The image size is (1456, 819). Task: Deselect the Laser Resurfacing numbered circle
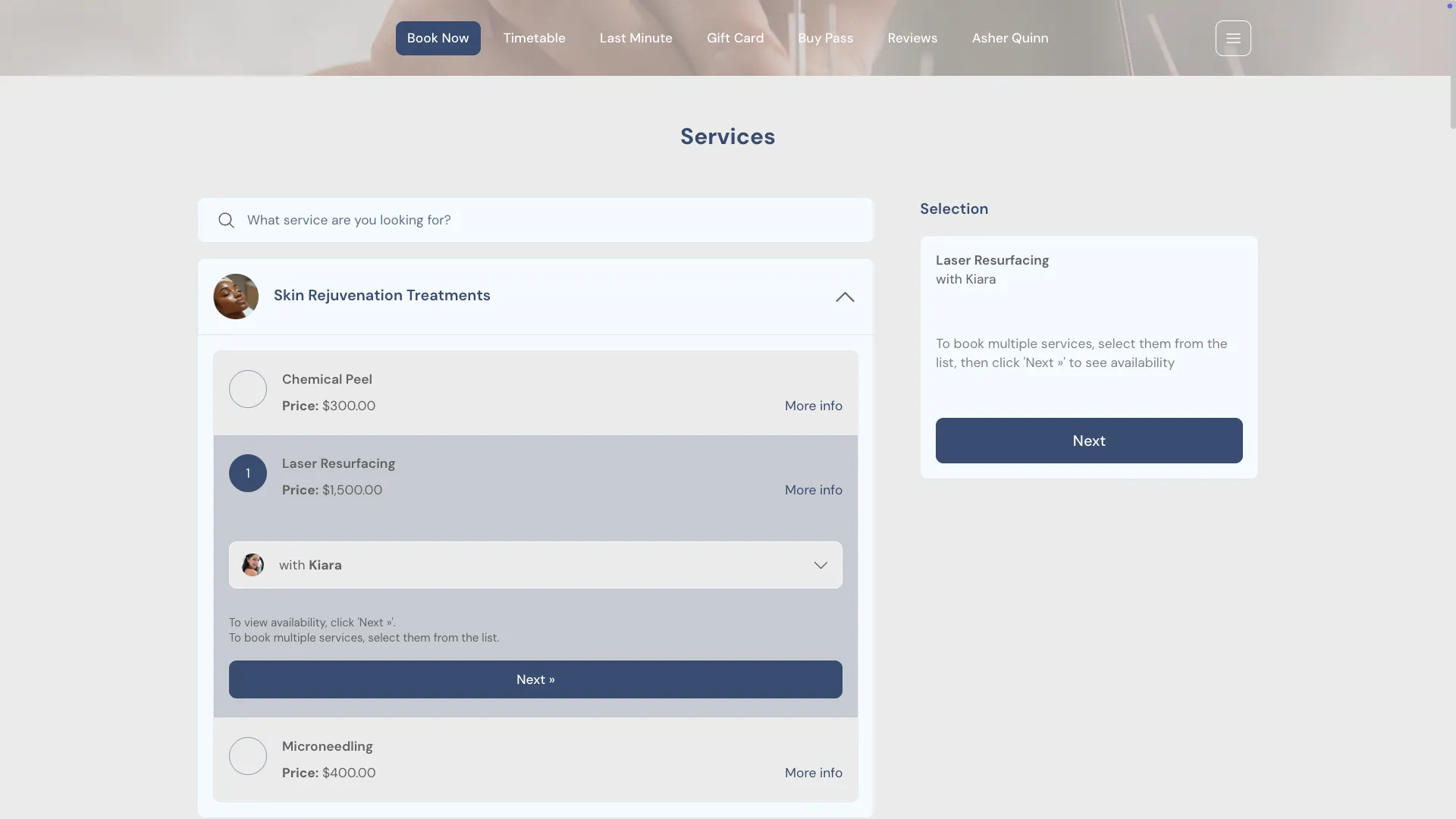[x=248, y=473]
